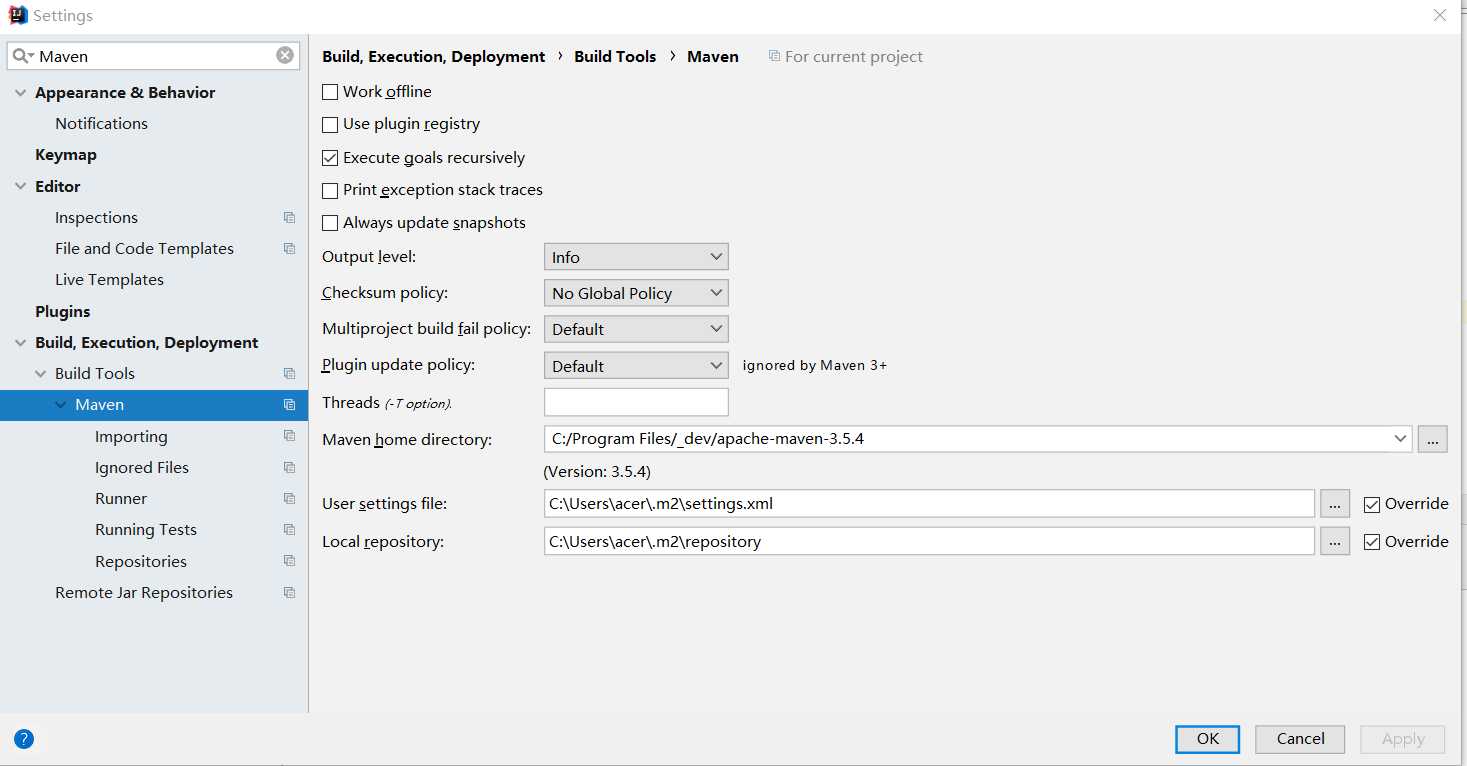The width and height of the screenshot is (1467, 766).
Task: Click the OK button
Action: coord(1208,739)
